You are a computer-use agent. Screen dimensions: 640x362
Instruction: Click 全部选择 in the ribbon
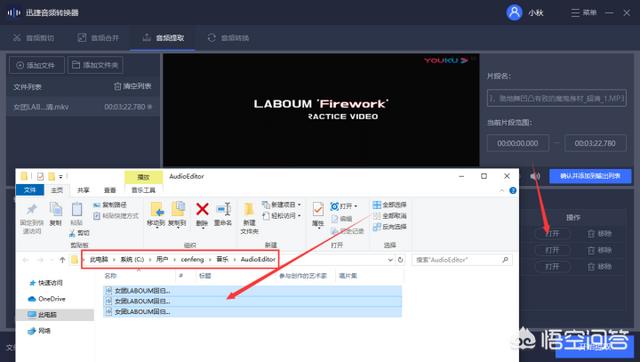click(x=390, y=205)
